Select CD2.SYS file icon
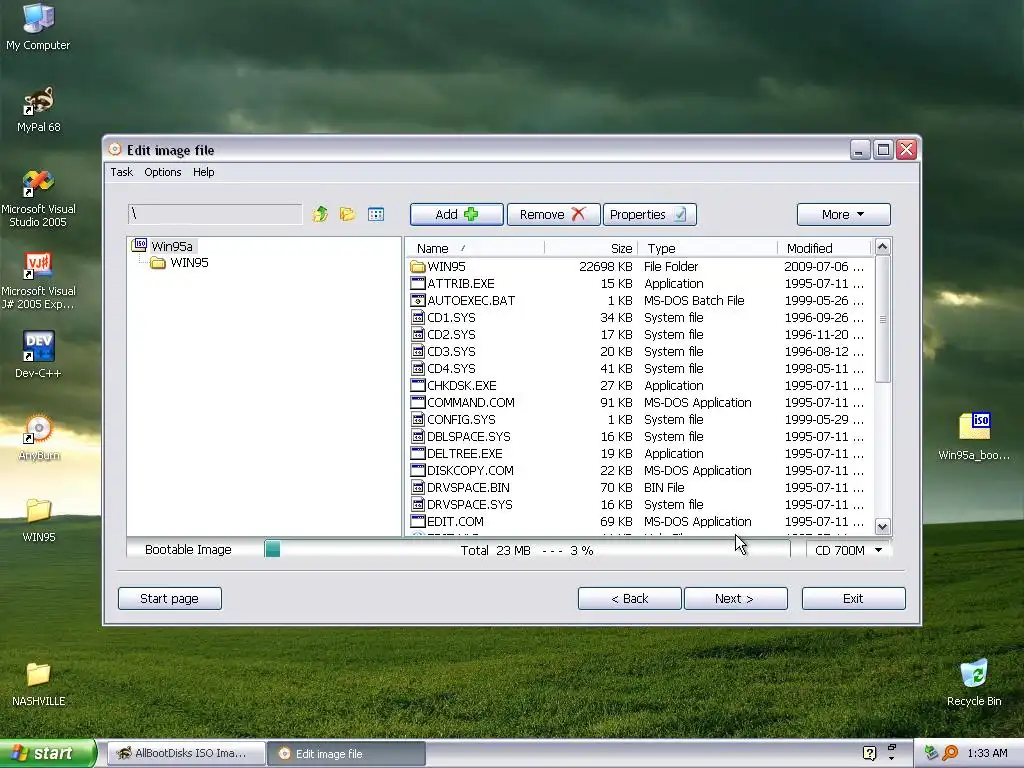The height and width of the screenshot is (768, 1024). [418, 334]
